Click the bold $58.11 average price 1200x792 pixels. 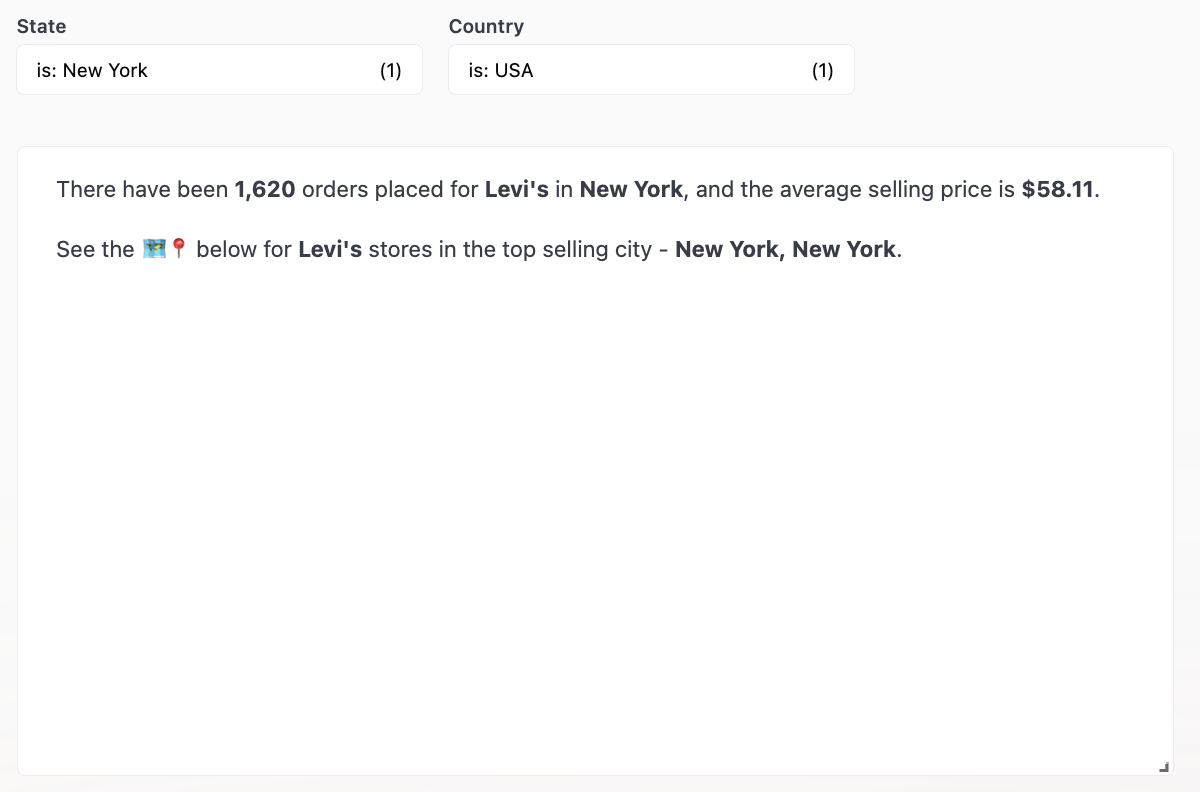1058,189
